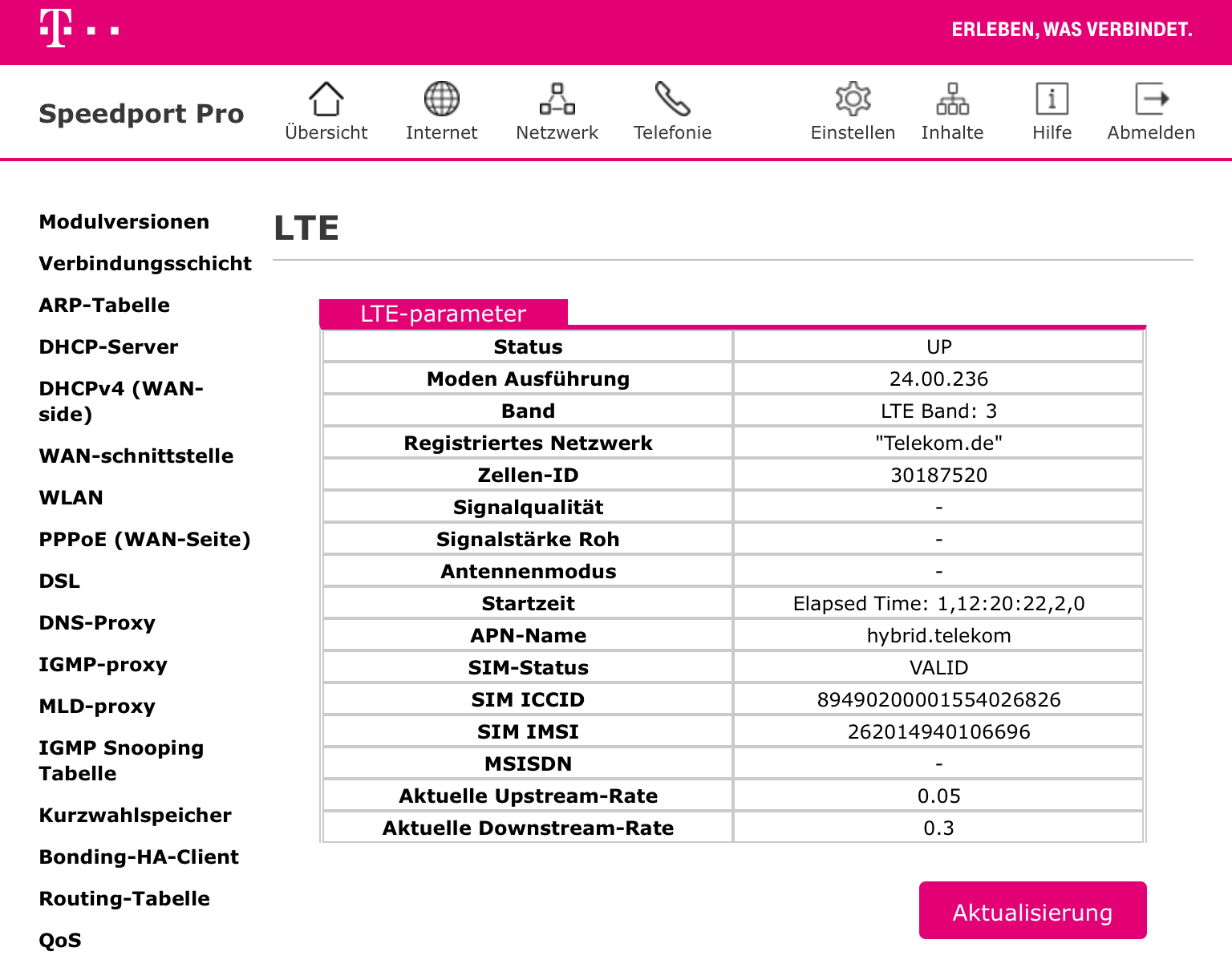Open the Inhalte sitemap icon

[x=952, y=99]
